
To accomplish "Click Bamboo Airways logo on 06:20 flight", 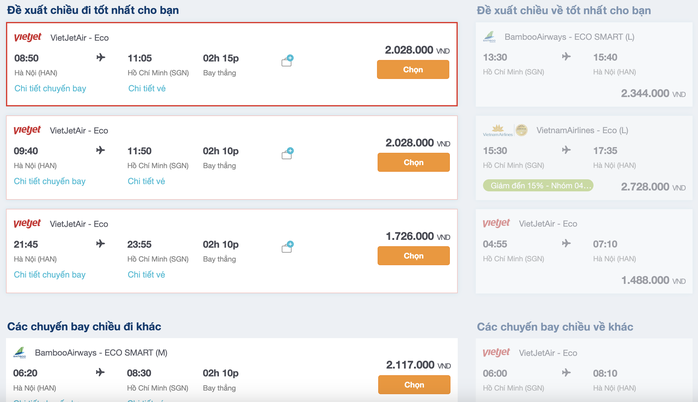I will [x=20, y=353].
